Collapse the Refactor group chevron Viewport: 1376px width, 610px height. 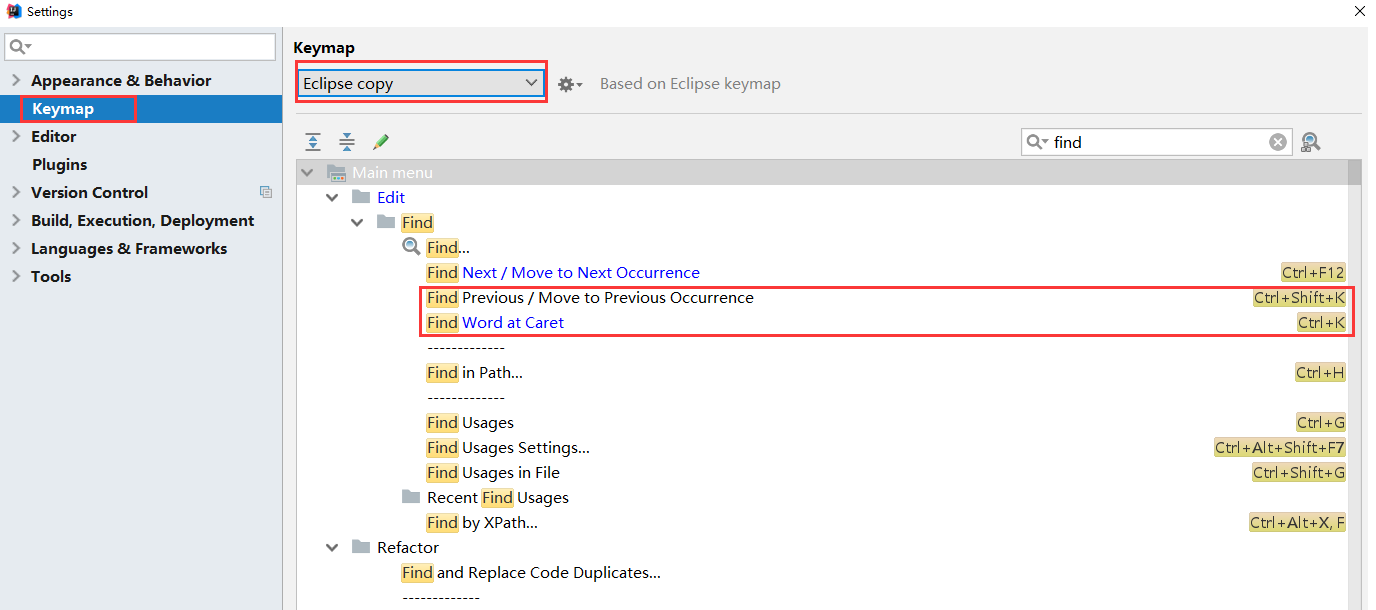pos(332,547)
